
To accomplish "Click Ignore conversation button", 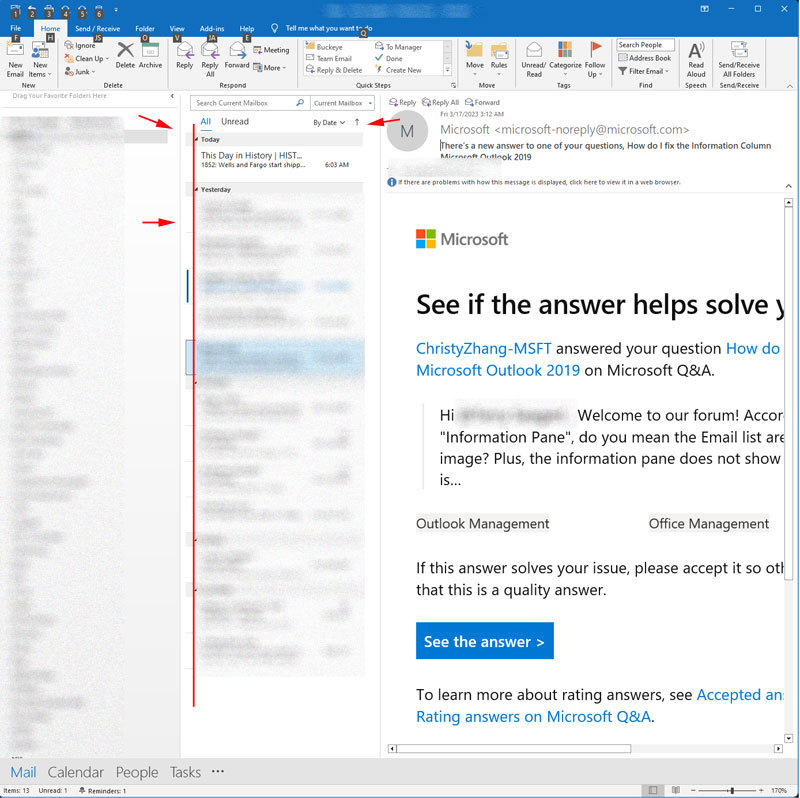I will [x=80, y=45].
